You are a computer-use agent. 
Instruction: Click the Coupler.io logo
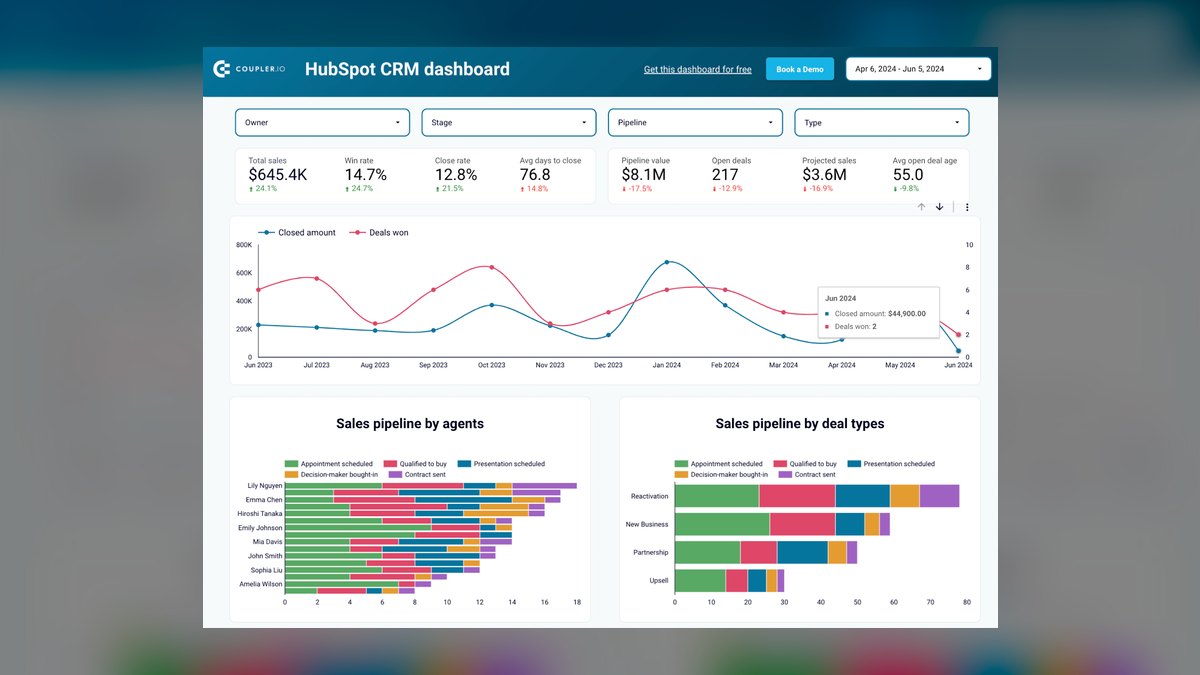coord(250,69)
